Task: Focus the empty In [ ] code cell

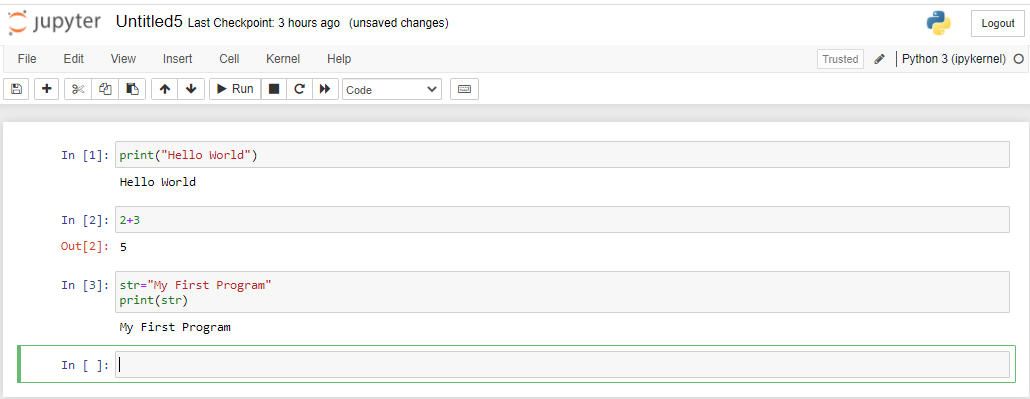Action: pyautogui.click(x=562, y=365)
